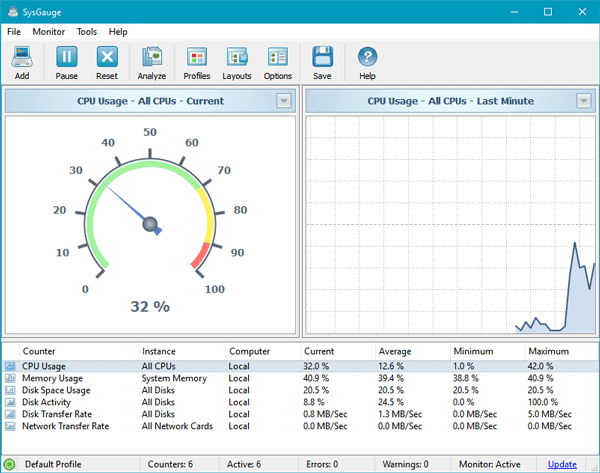The image size is (600, 473).
Task: Click the Warnings: 0 status entry
Action: click(405, 464)
